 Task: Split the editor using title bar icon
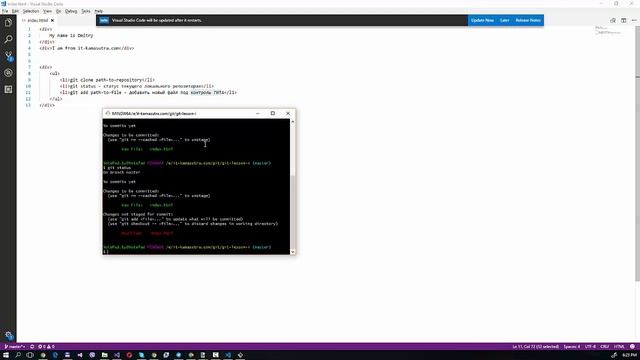pyautogui.click(x=624, y=20)
